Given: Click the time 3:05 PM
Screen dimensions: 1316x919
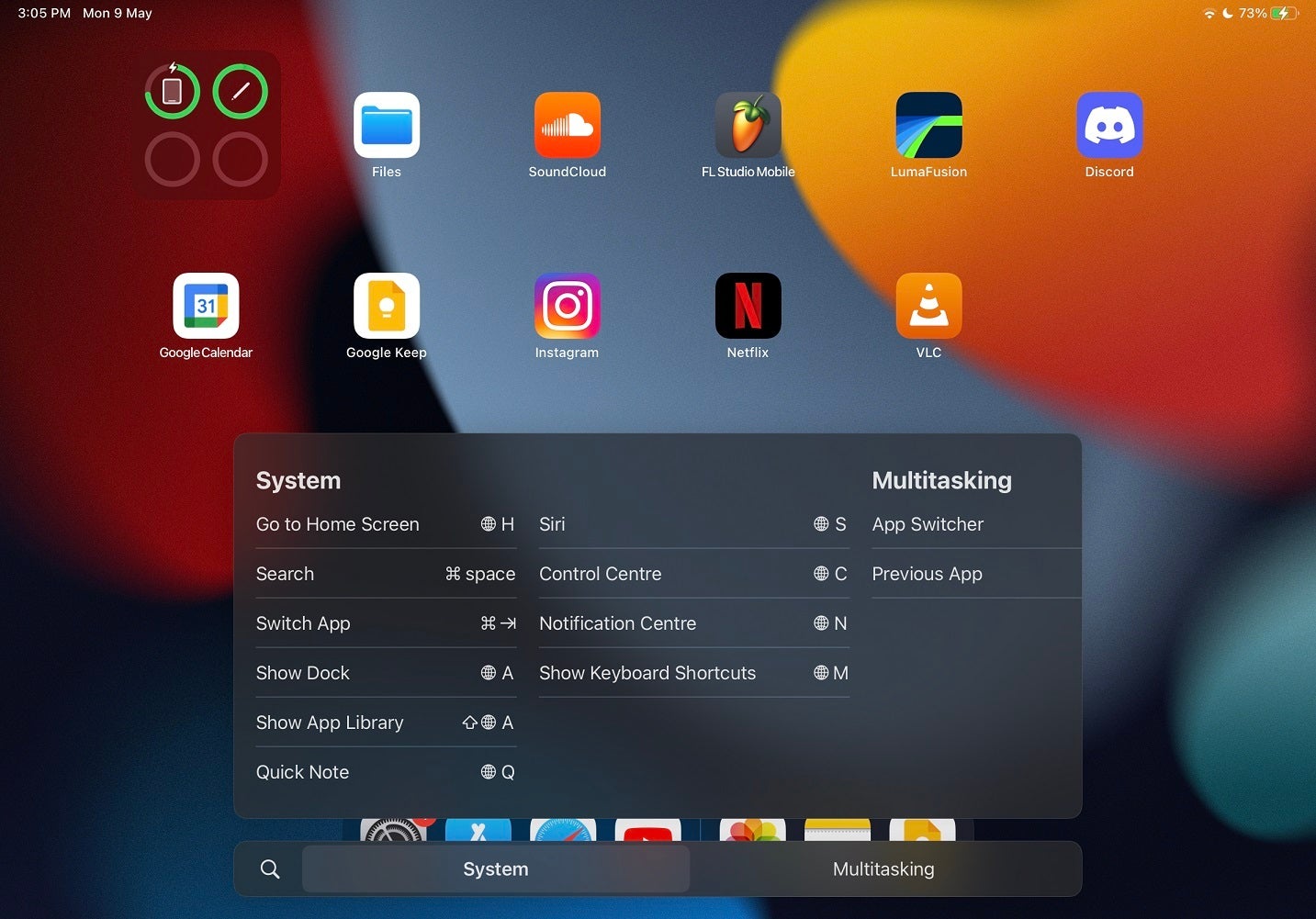Looking at the screenshot, I should coord(44,13).
